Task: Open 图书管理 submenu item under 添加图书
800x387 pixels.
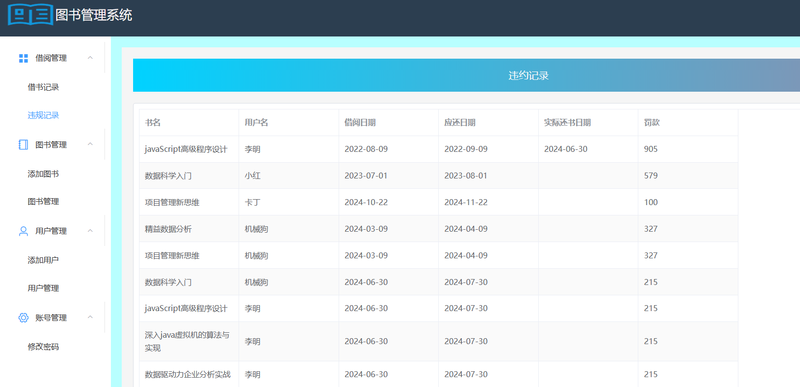Action: (x=43, y=201)
